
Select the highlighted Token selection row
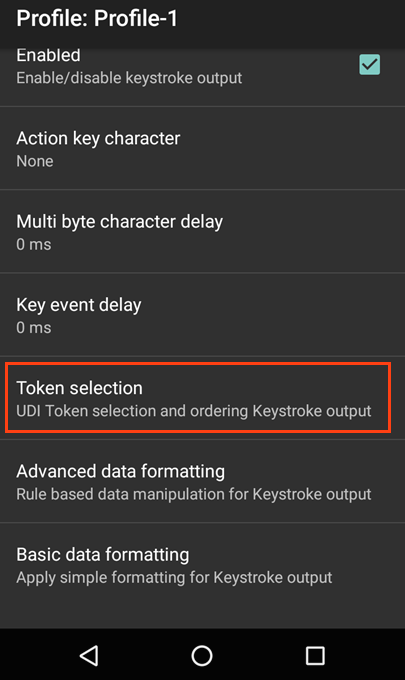[198, 398]
